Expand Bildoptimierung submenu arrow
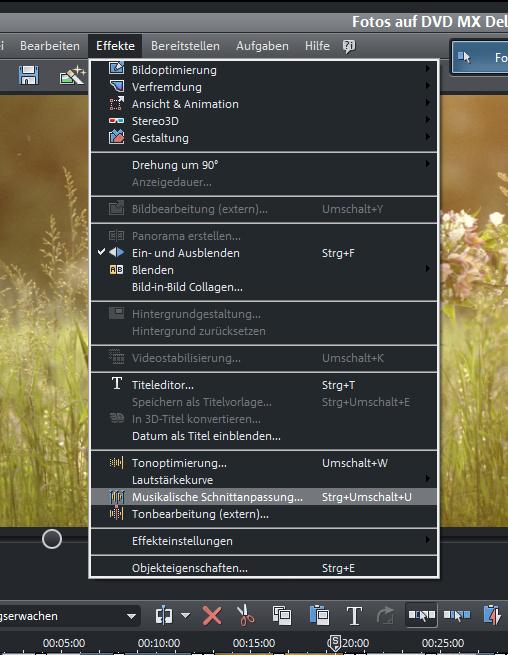The image size is (508, 655). point(427,68)
